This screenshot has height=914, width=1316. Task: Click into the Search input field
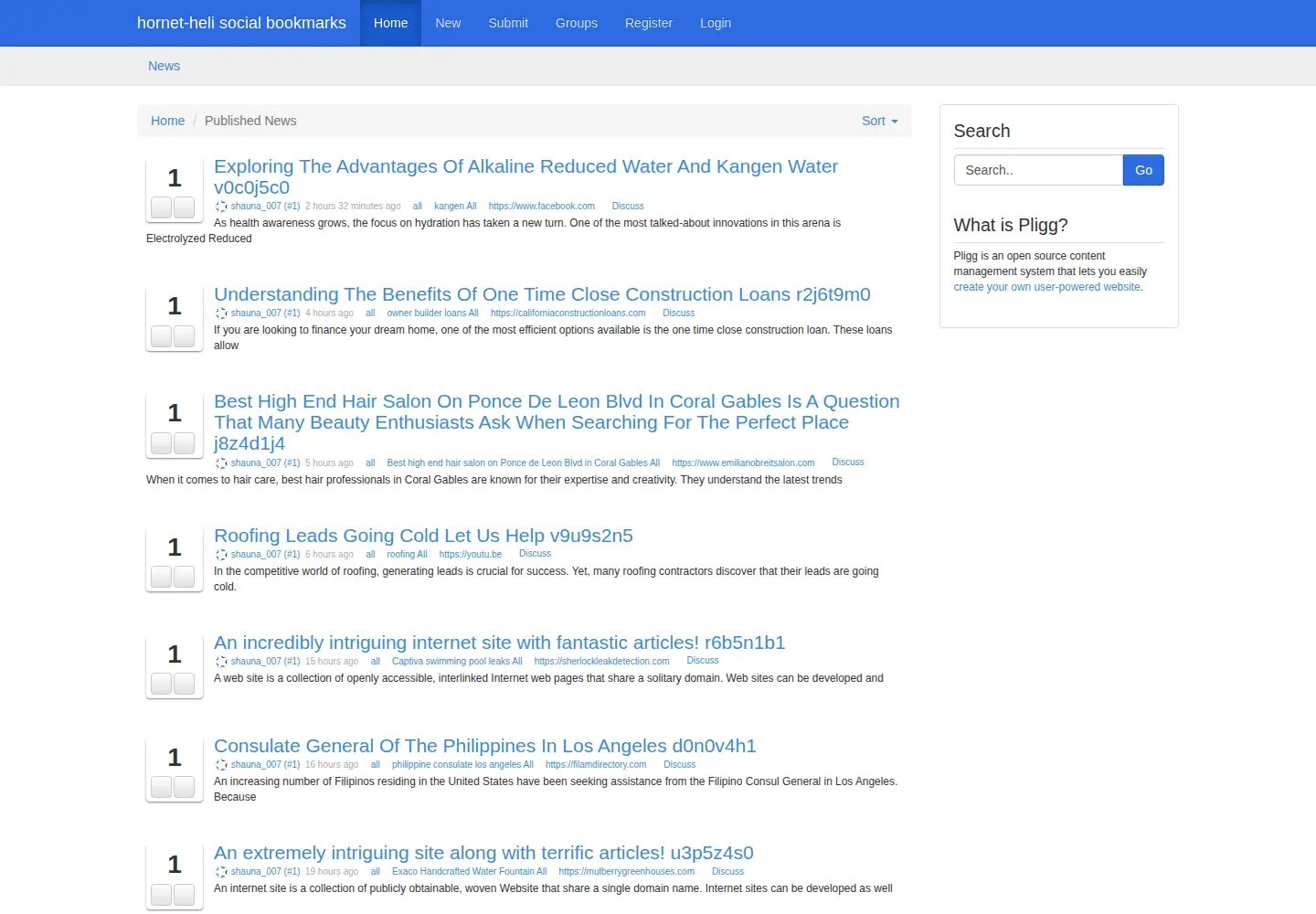click(x=1038, y=170)
